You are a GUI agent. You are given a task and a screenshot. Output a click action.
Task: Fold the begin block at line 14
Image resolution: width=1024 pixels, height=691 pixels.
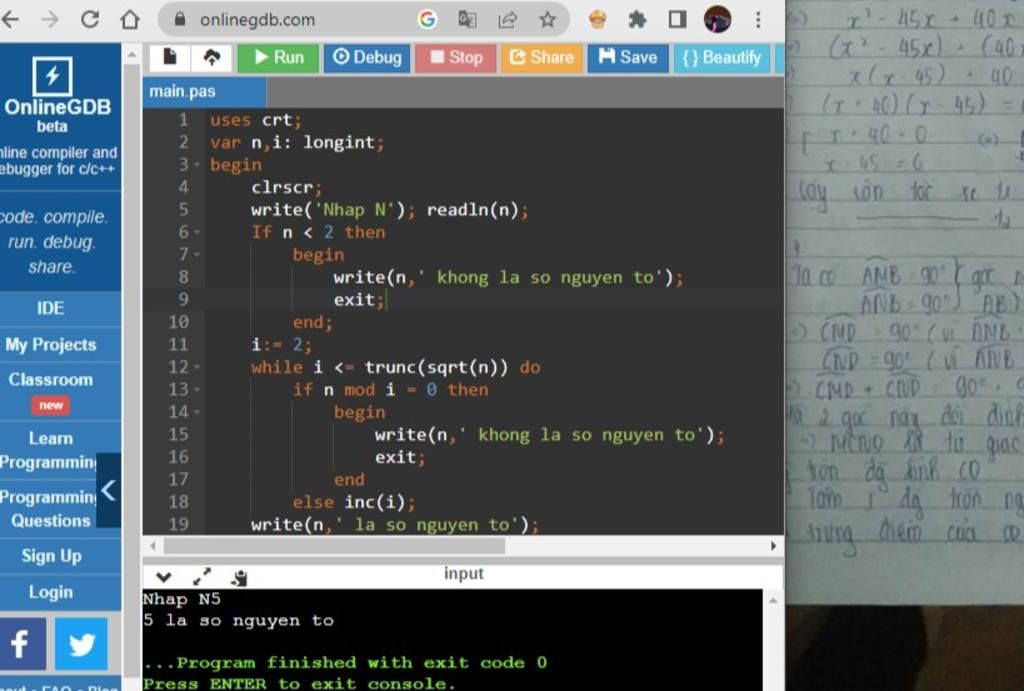[197, 412]
